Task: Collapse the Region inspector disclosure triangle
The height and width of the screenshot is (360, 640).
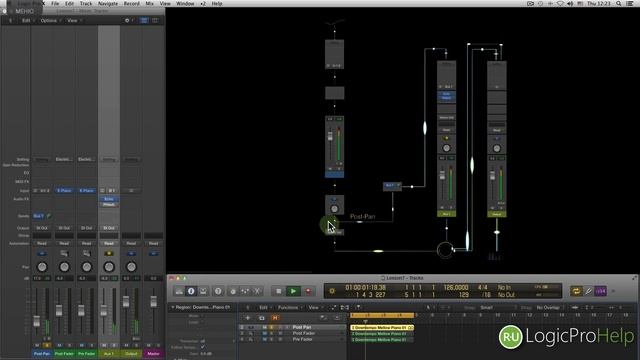Action: (x=172, y=307)
